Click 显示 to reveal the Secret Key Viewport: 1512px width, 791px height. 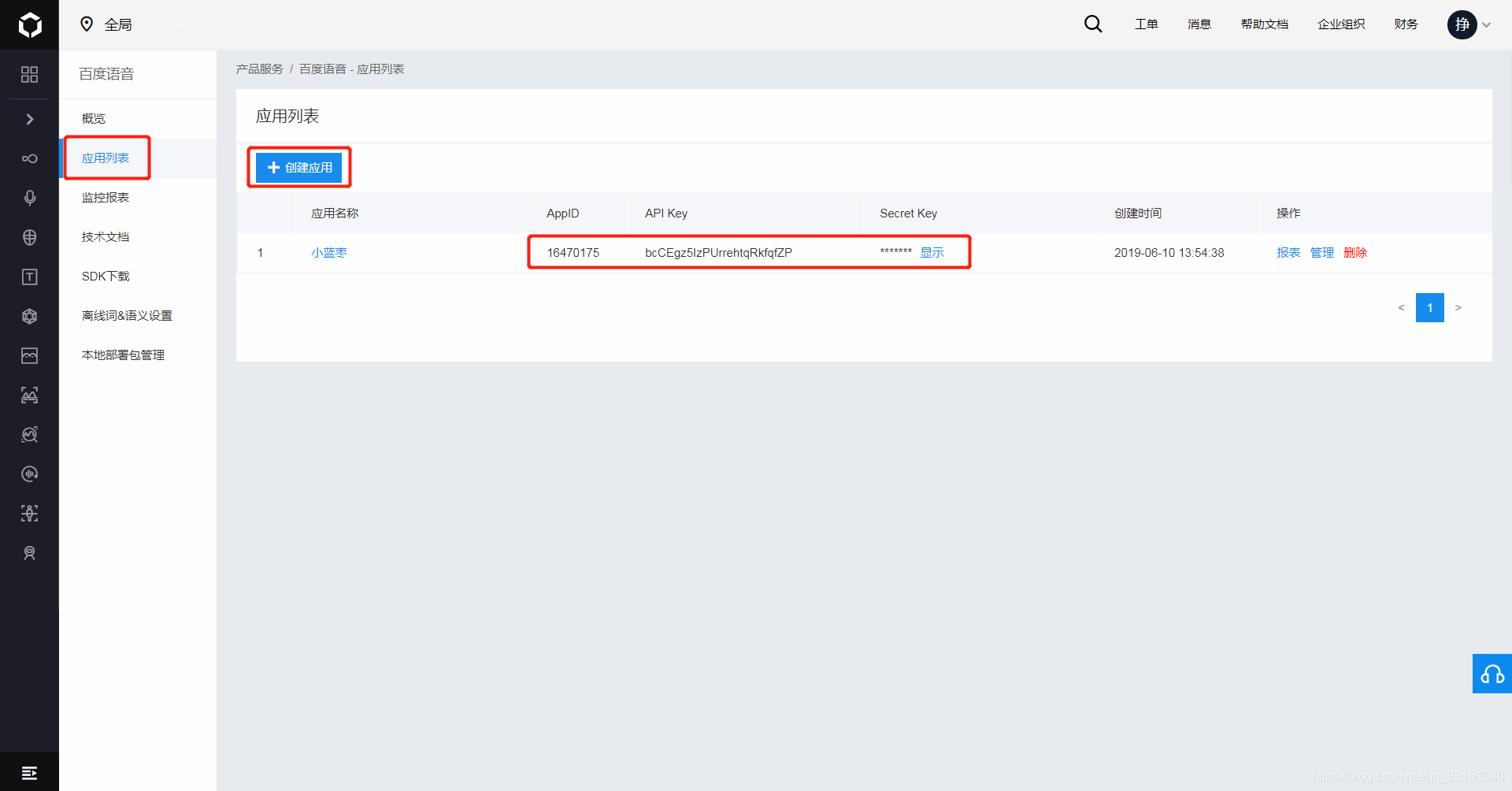pos(932,253)
